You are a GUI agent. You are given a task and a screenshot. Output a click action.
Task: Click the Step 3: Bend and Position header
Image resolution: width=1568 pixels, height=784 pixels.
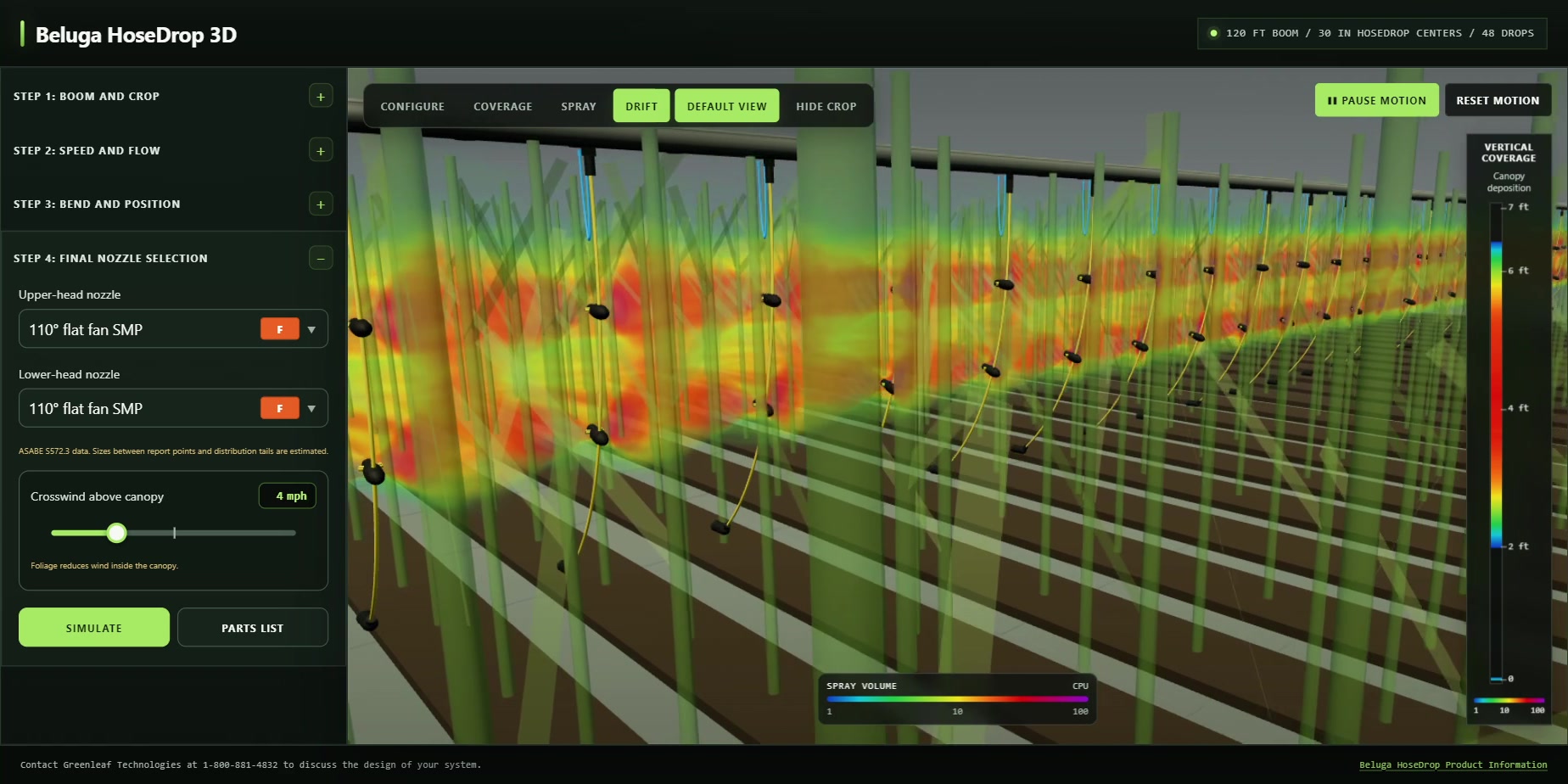(x=97, y=204)
